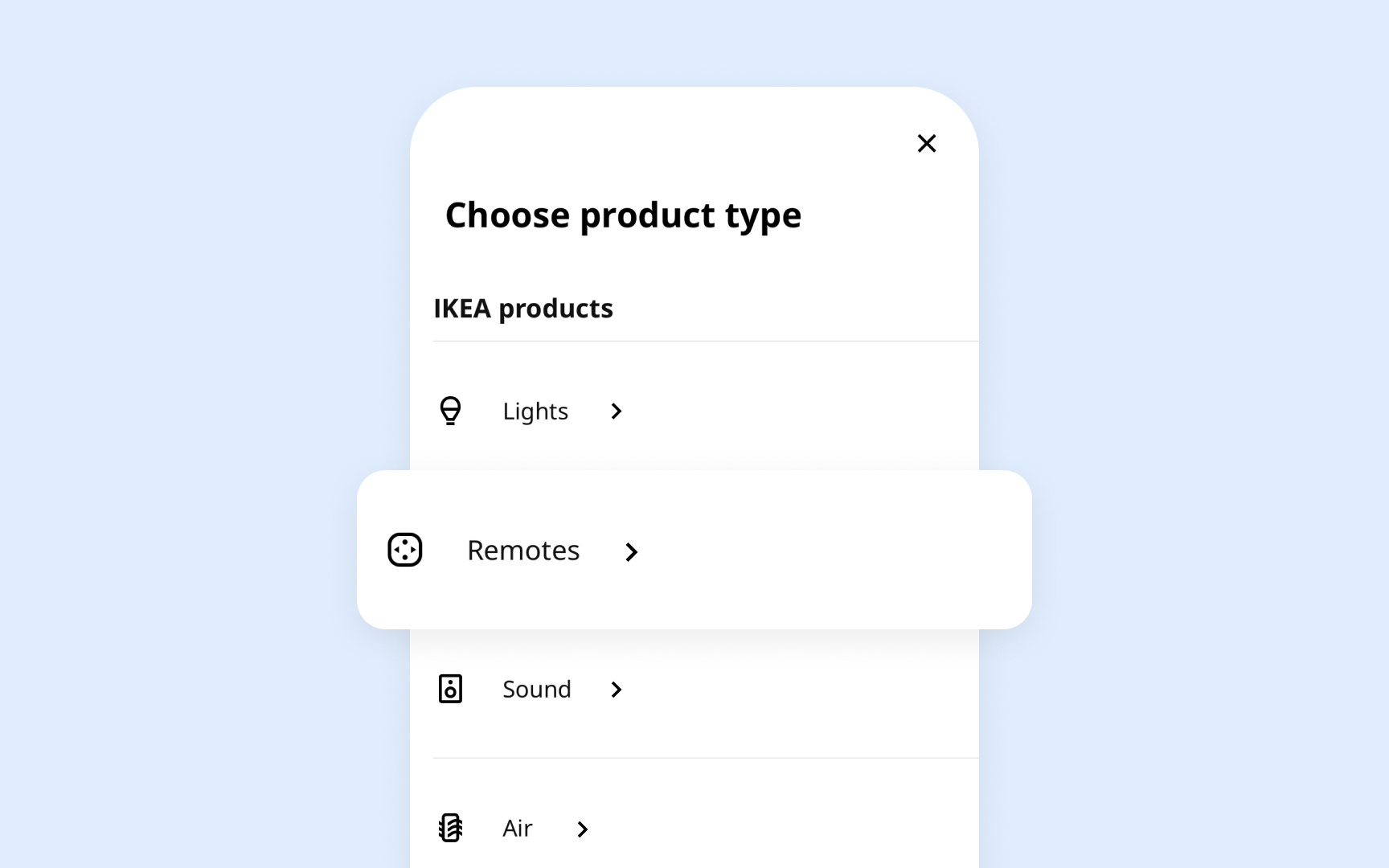1389x868 pixels.
Task: Select Remotes from the product list
Action: point(523,550)
